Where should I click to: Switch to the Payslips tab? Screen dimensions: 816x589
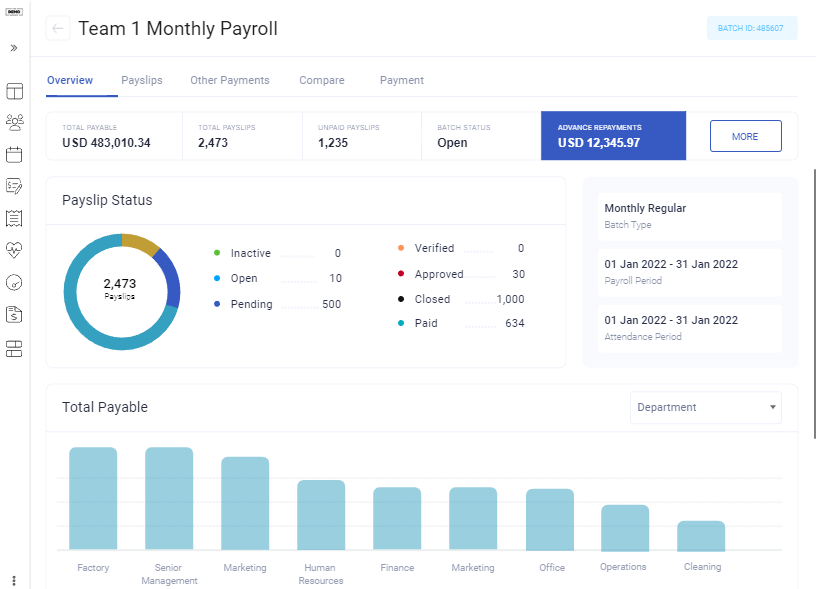point(141,80)
